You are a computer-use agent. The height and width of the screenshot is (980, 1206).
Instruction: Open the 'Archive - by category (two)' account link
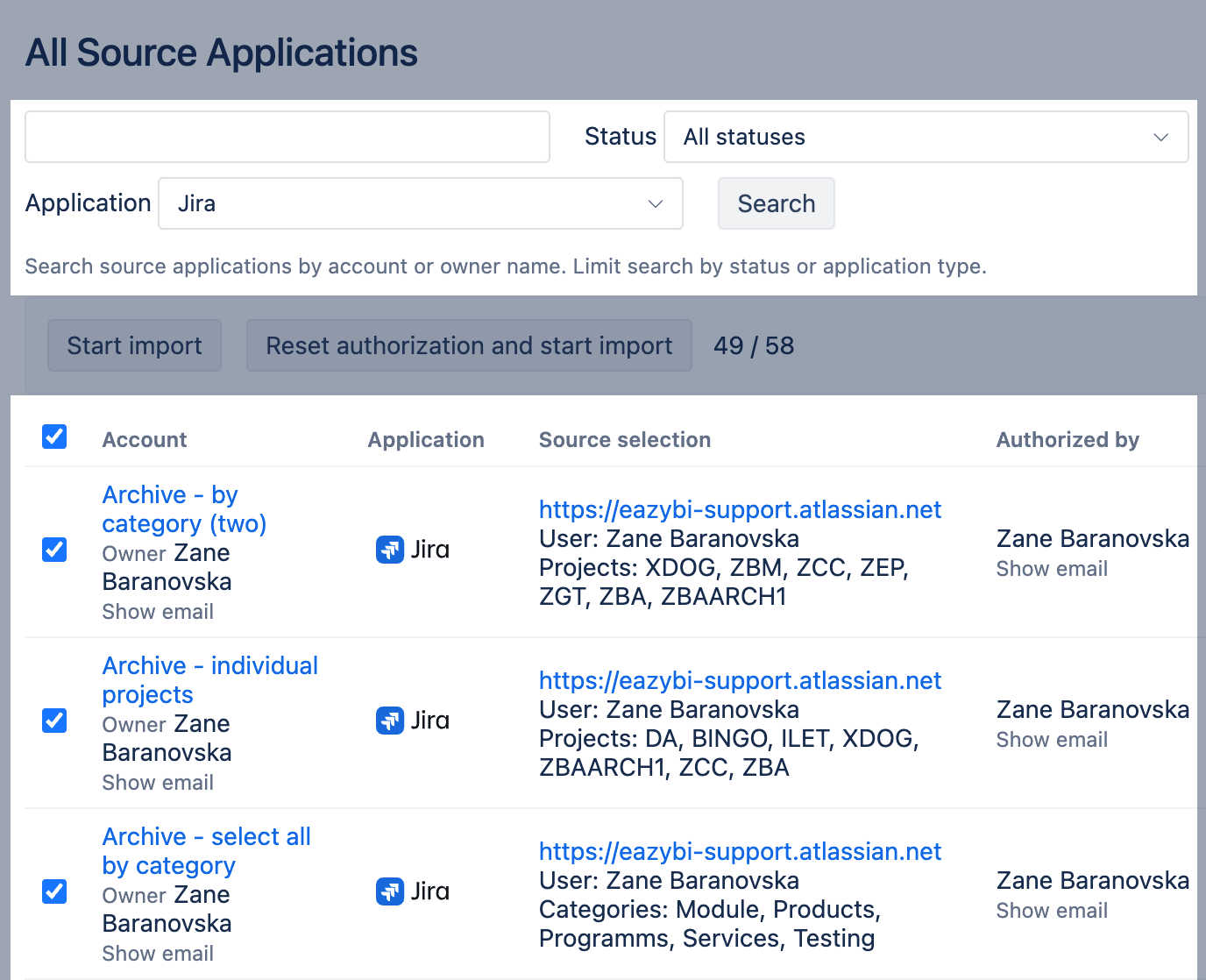(184, 509)
